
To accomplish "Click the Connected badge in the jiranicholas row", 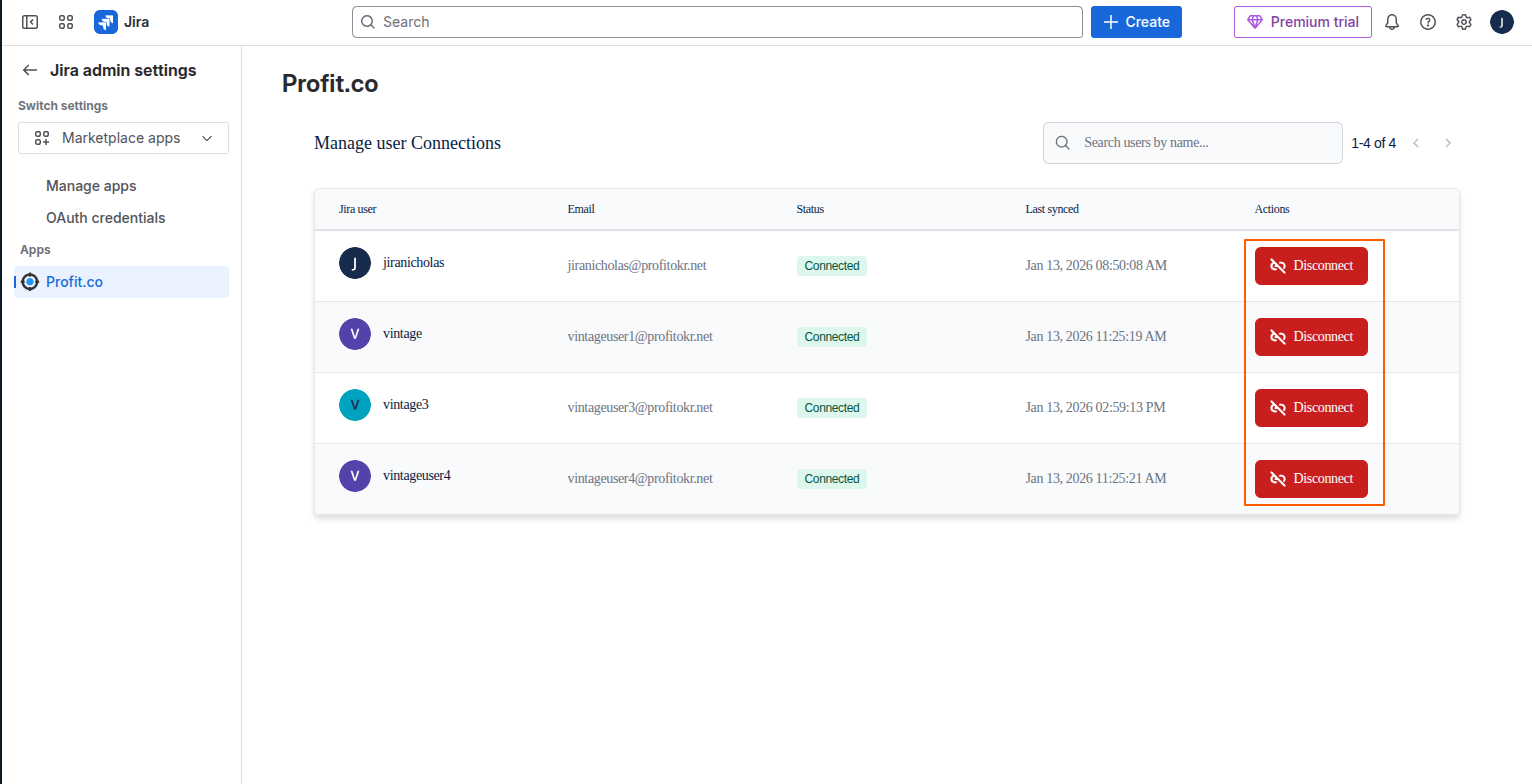I will [832, 266].
